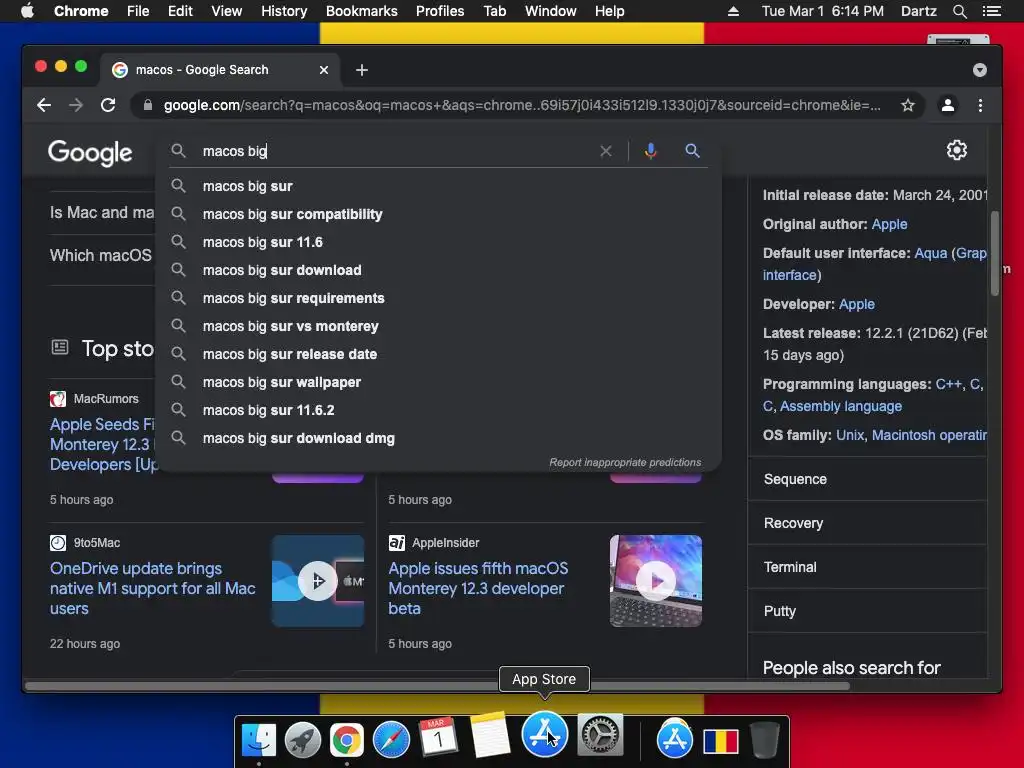1024x768 pixels.
Task: Open the Bookmarks menu
Action: coord(362,11)
